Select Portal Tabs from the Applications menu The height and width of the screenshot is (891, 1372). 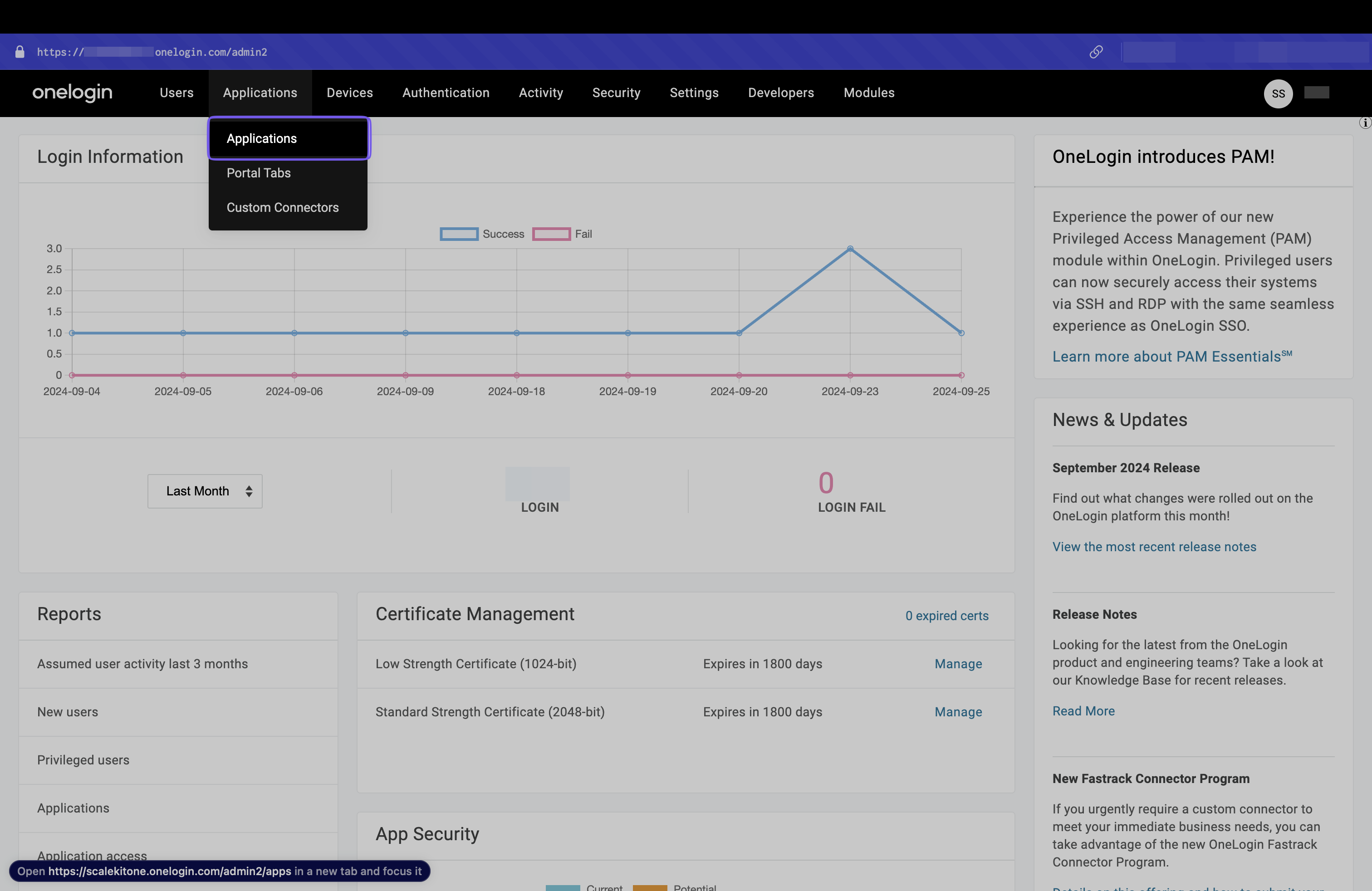pos(258,173)
